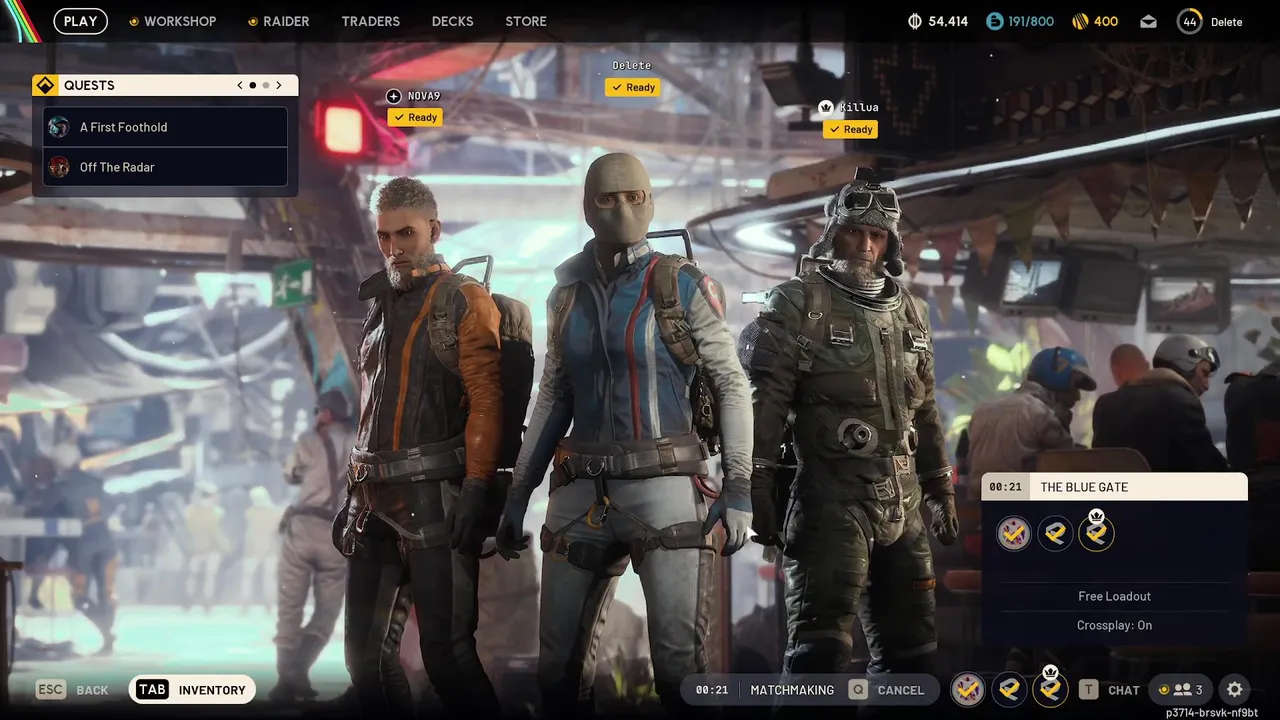The width and height of the screenshot is (1280, 720).
Task: Click the gold coin stack icon beside 400
Action: pos(1080,21)
